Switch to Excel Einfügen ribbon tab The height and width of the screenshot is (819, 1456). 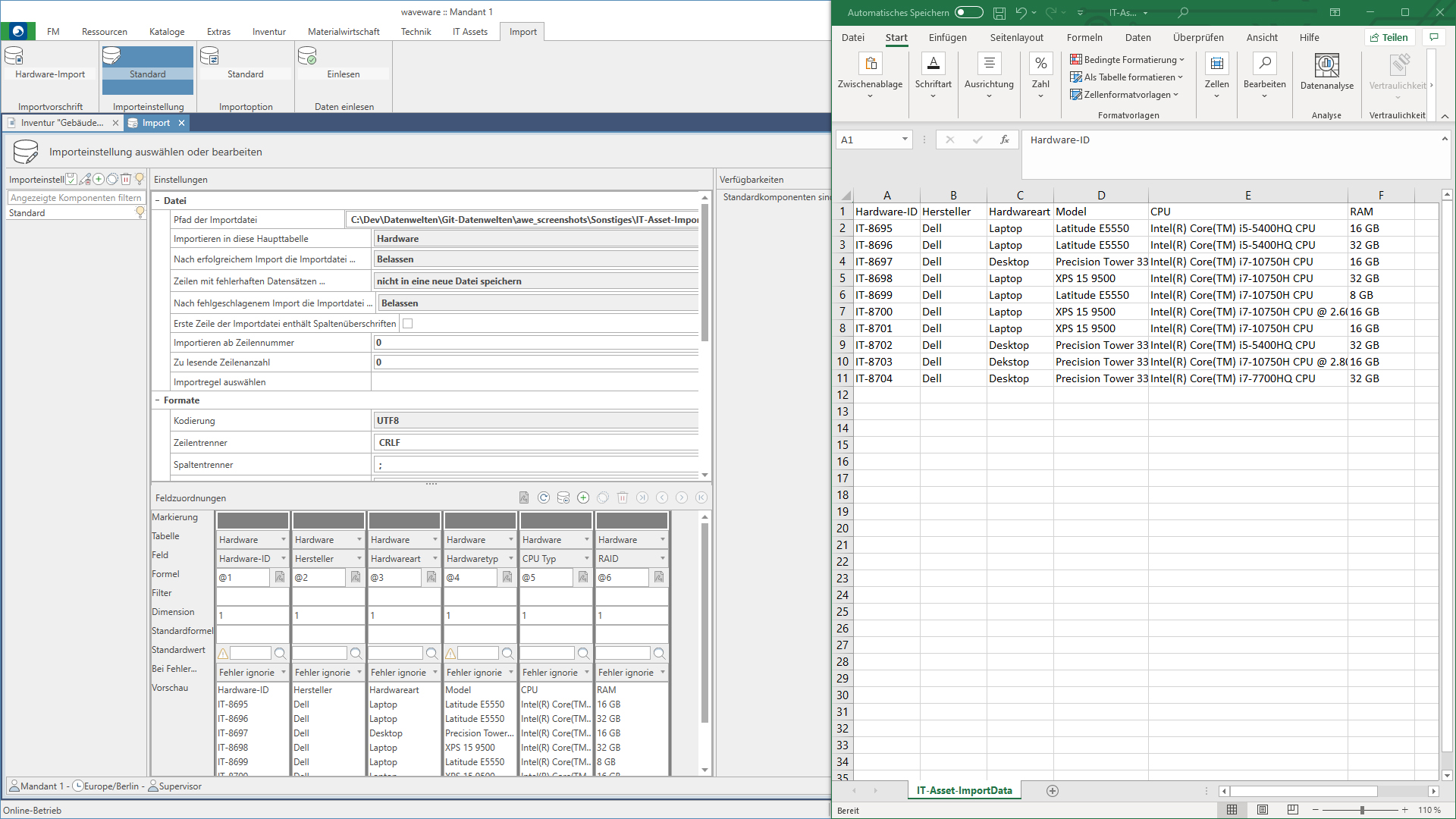point(947,38)
